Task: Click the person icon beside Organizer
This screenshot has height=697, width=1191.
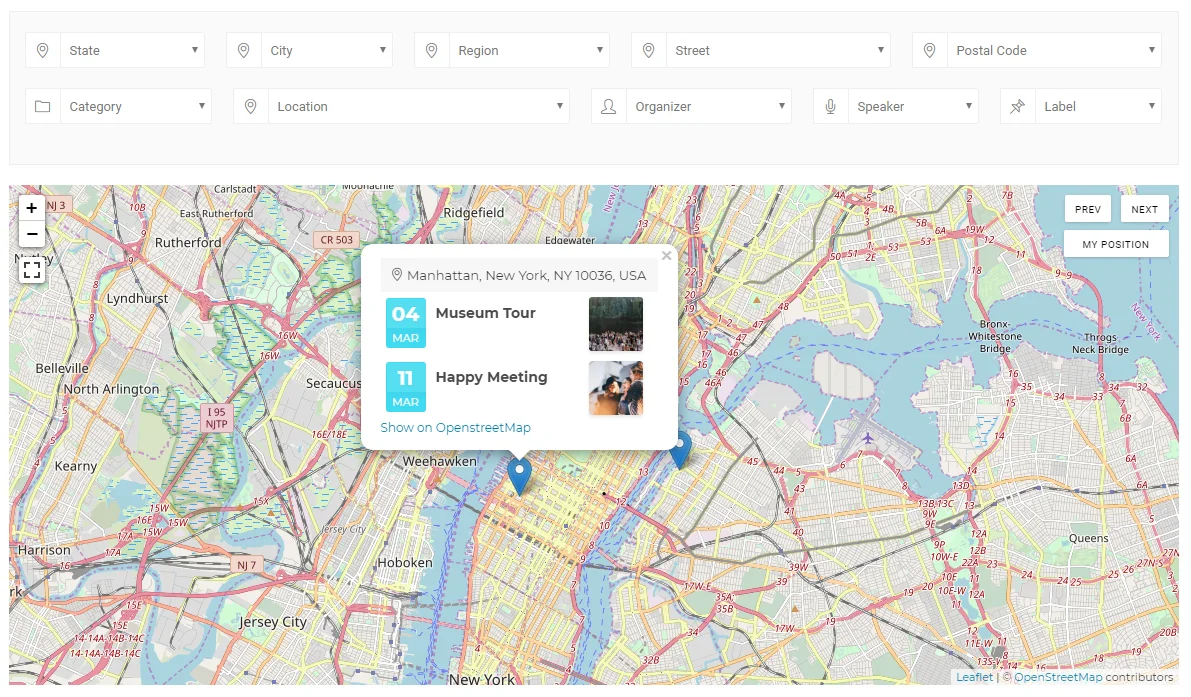Action: (x=608, y=106)
